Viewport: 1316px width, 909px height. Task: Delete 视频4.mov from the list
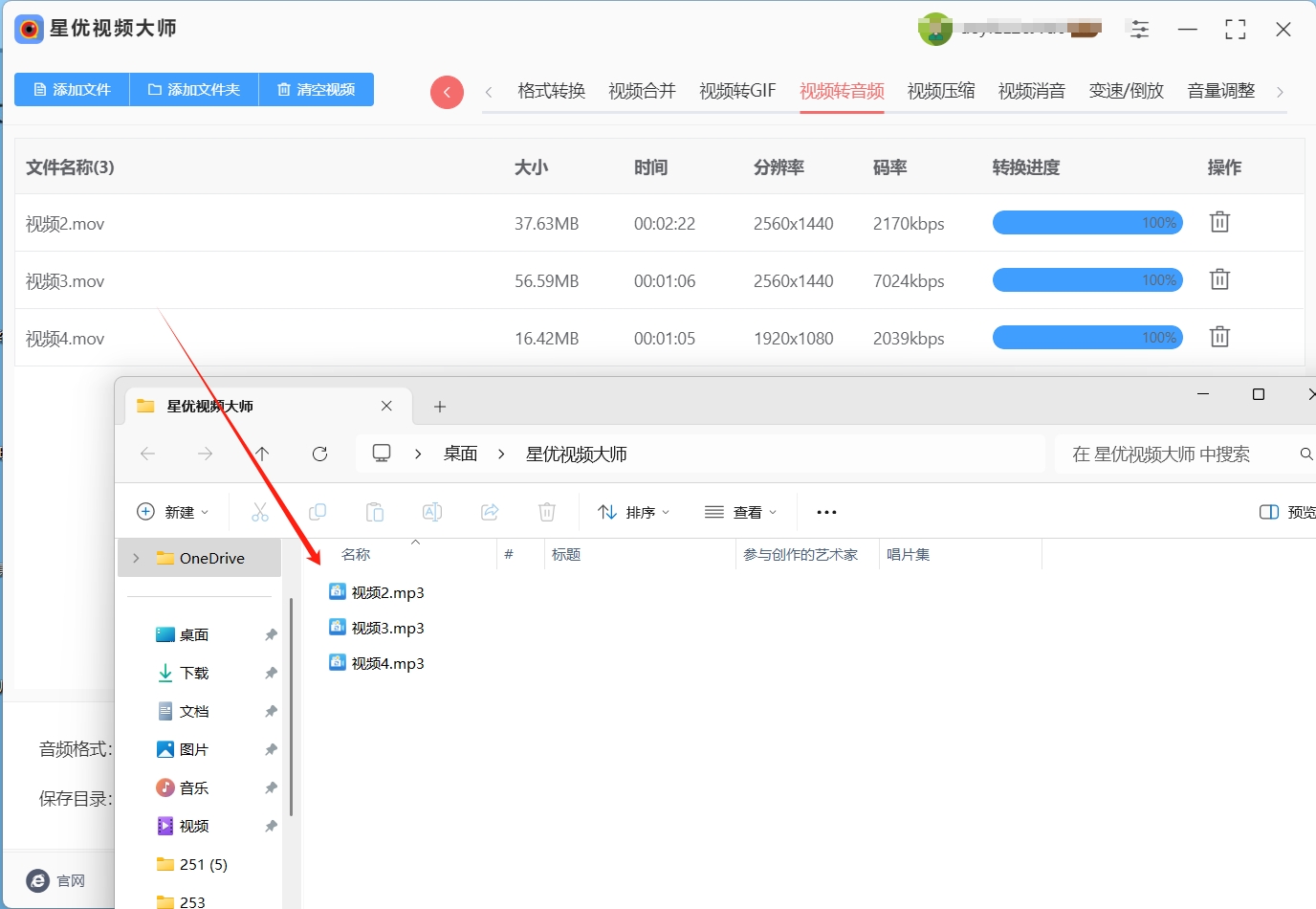tap(1219, 337)
